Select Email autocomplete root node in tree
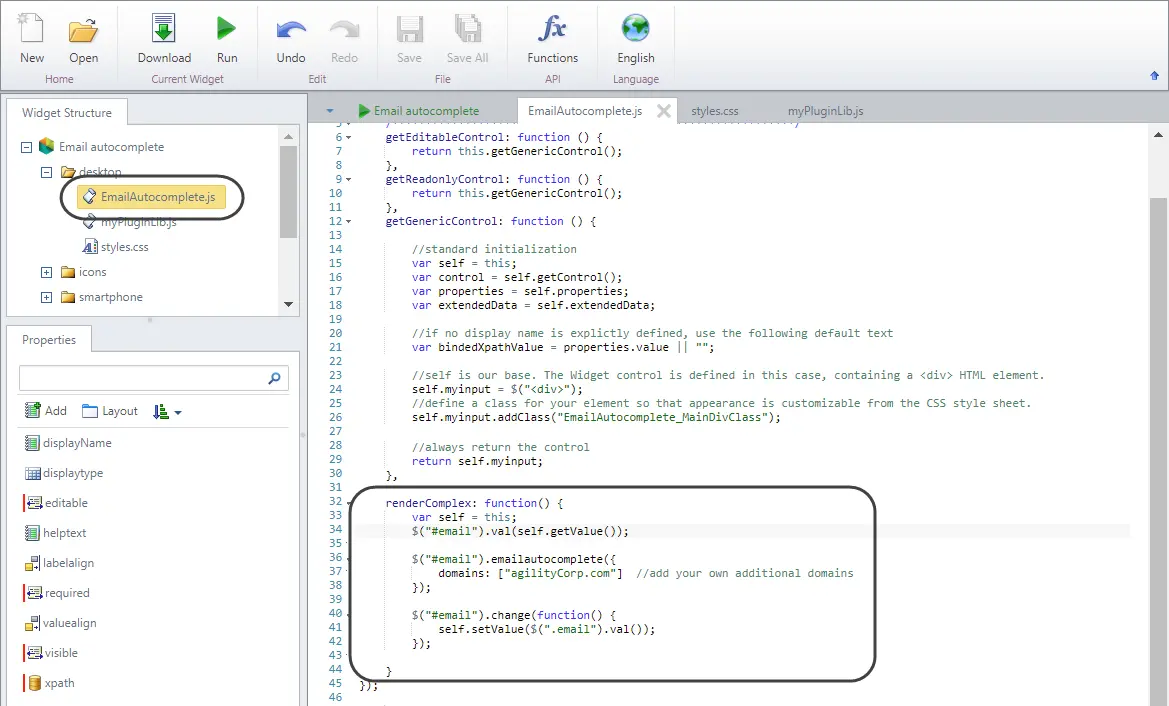 (111, 147)
